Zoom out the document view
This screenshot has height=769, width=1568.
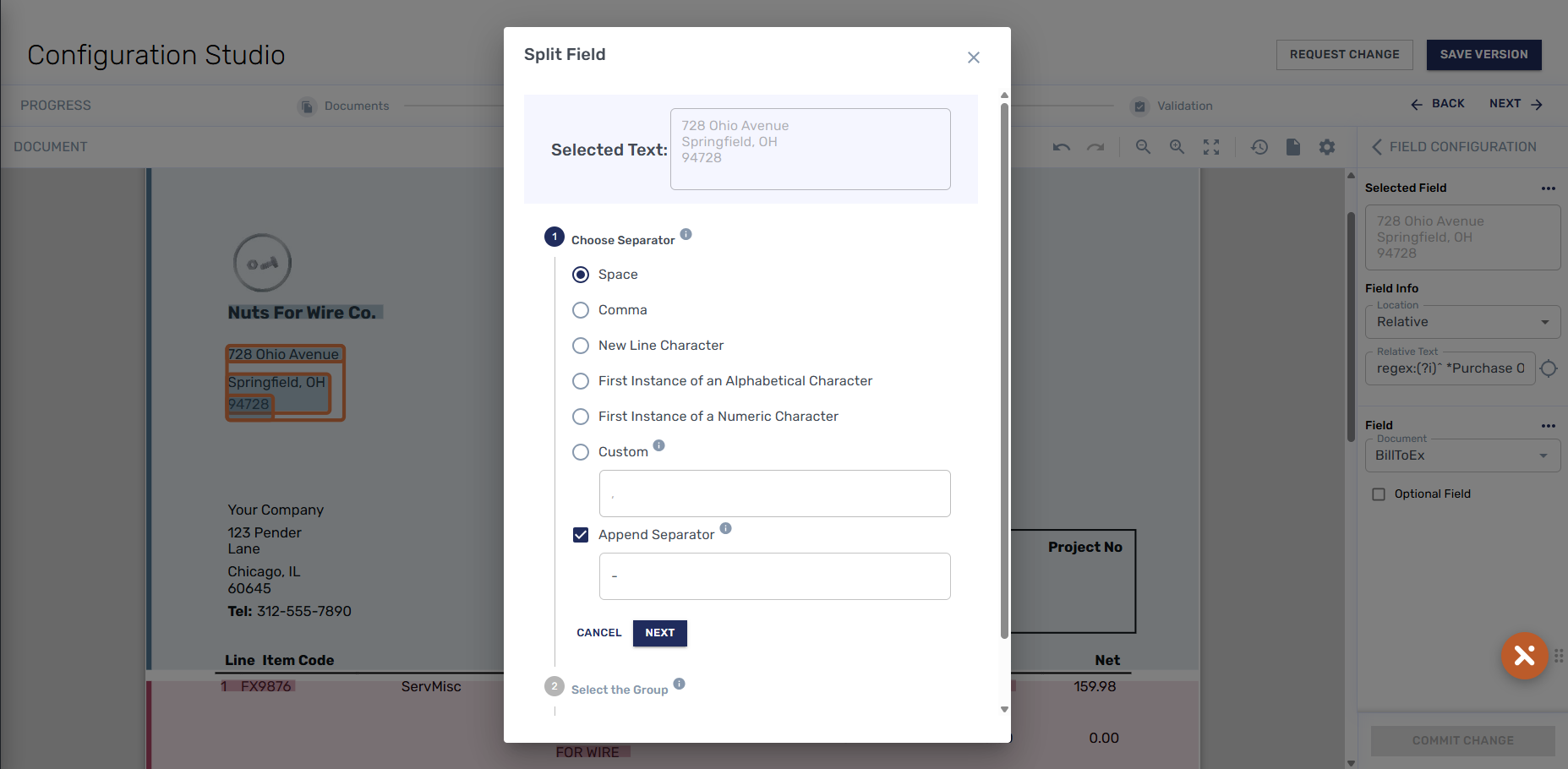click(1143, 147)
